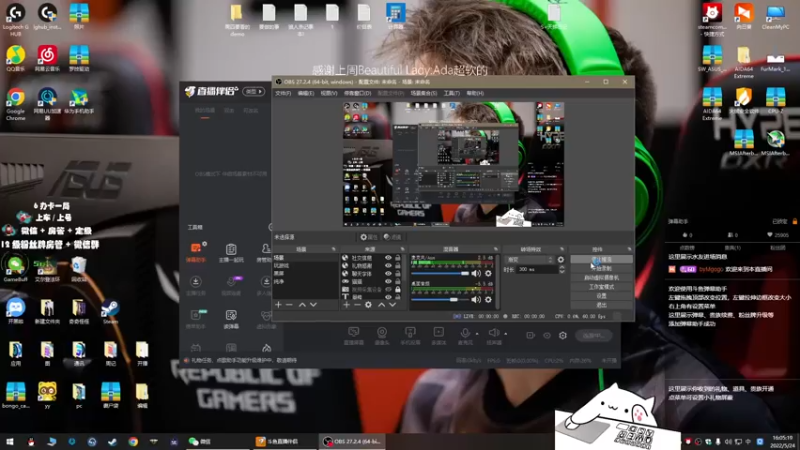Add 手机投屏 source in 直播伴侣 bottom bar
This screenshot has height=450, width=800.
click(x=410, y=336)
